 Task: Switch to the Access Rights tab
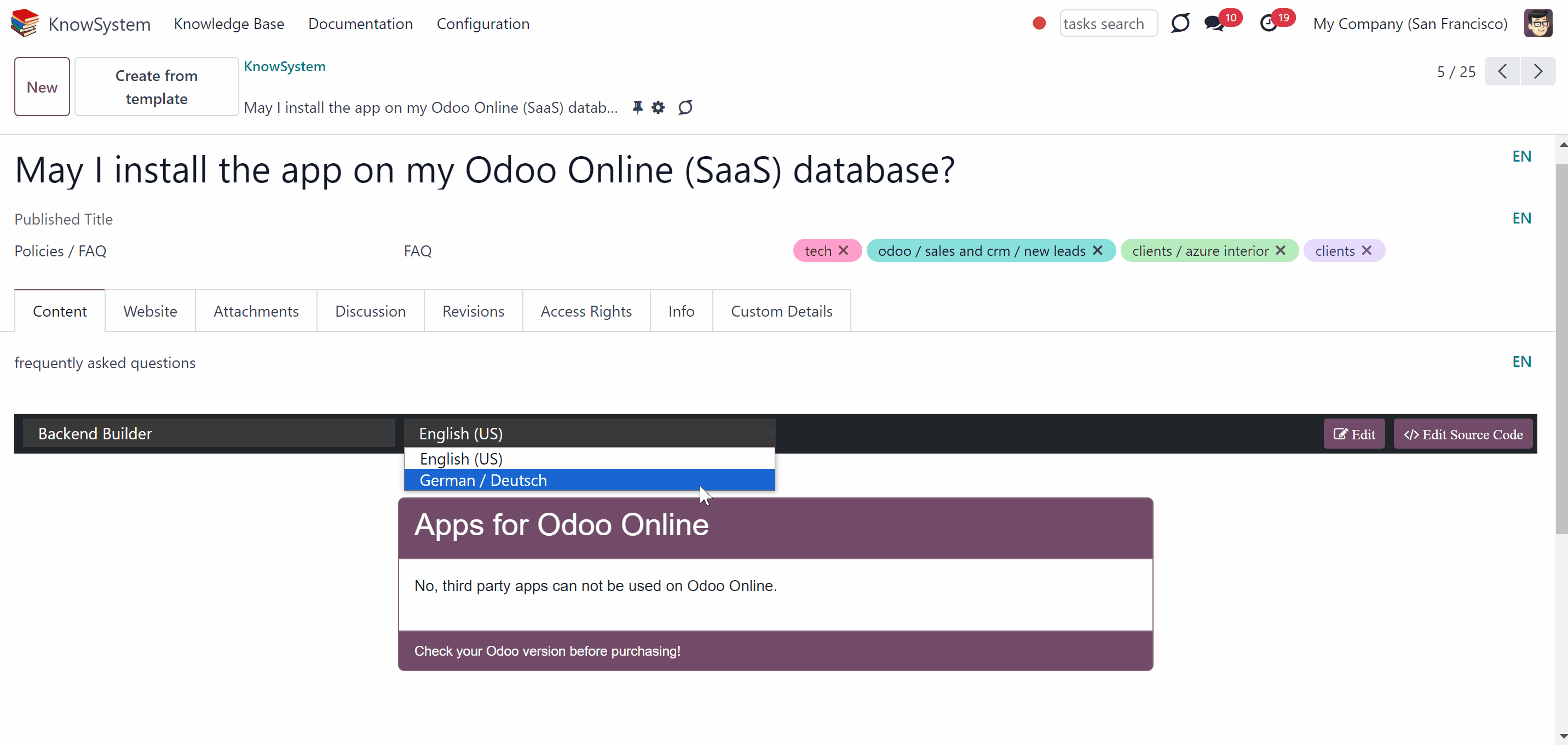click(586, 311)
